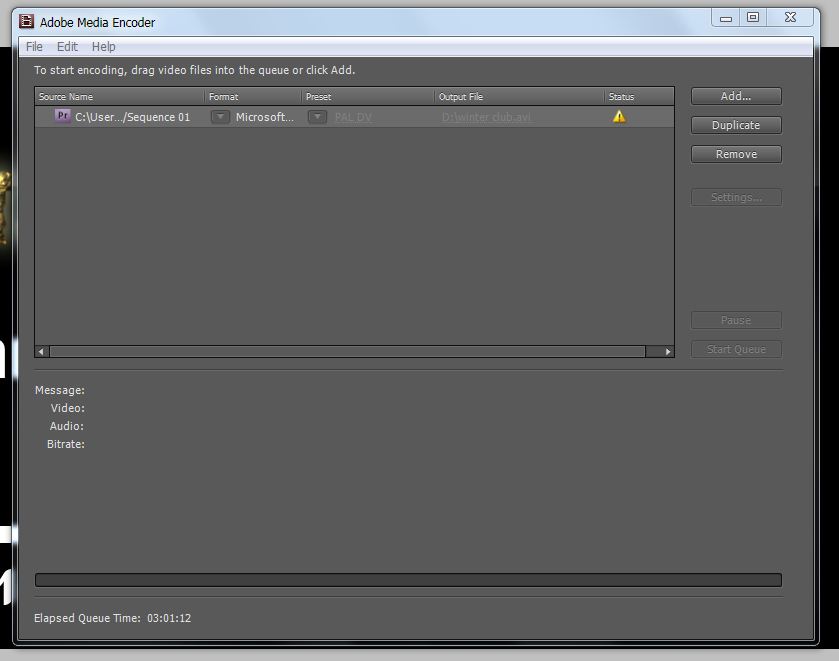Click the Pause button
839x661 pixels.
pyautogui.click(x=736, y=320)
